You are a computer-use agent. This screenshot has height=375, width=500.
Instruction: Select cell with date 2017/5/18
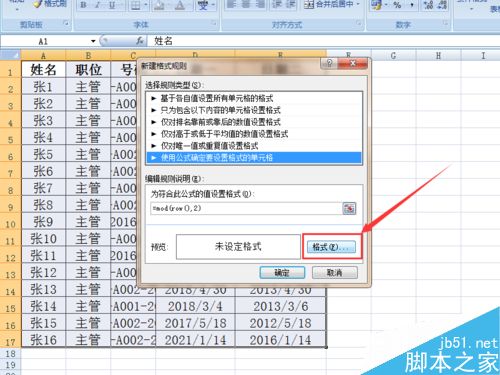pos(195,323)
